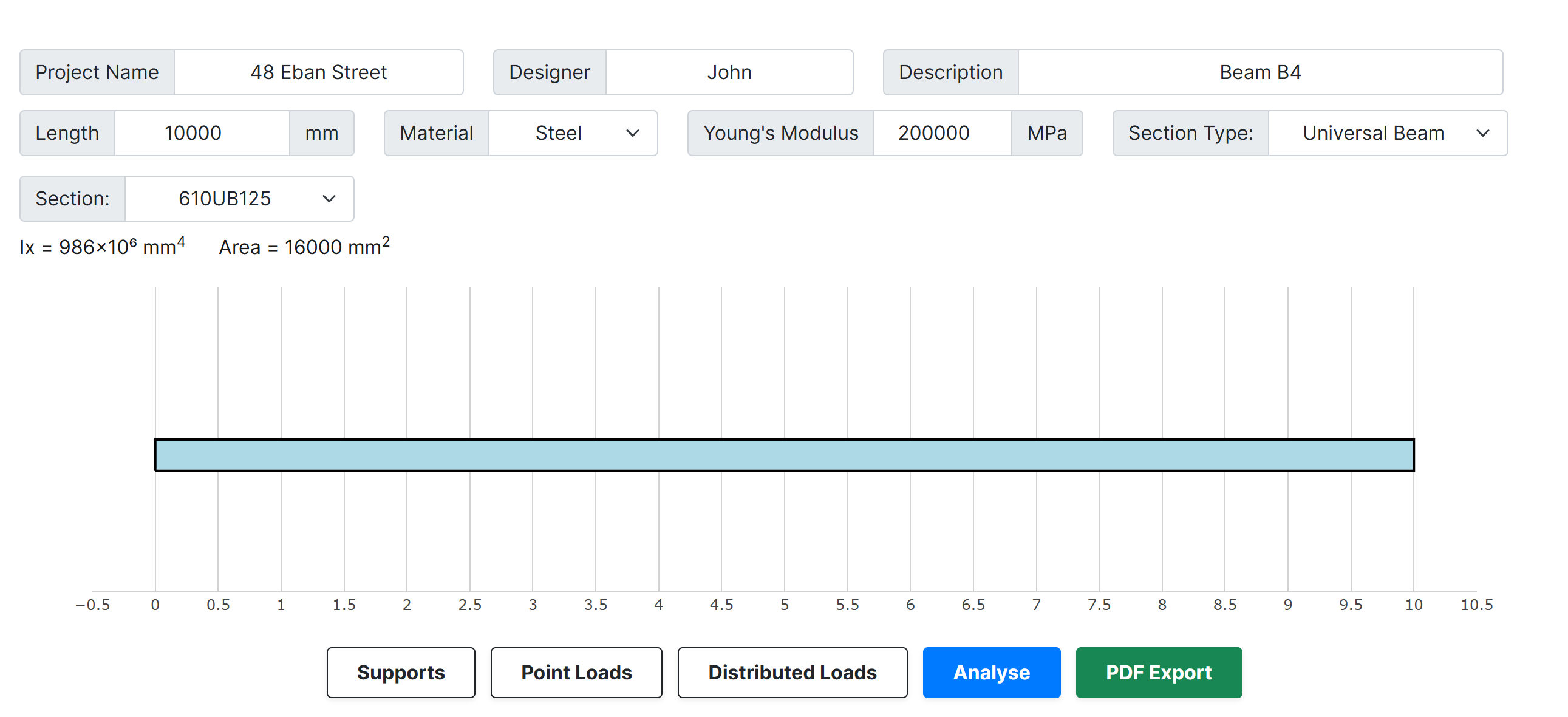Open the Distributed Loads panel
The image size is (1568, 717).
[792, 672]
